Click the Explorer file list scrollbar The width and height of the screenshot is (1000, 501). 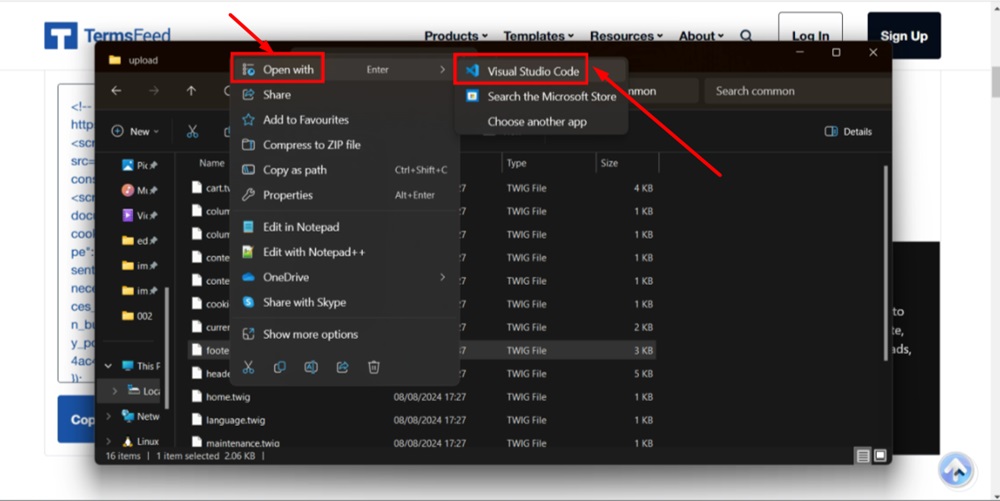point(885,263)
